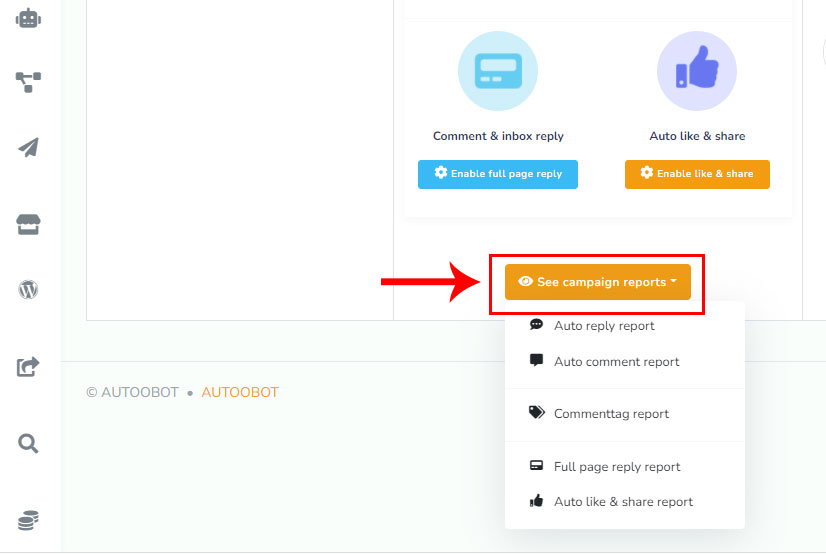Open the store icon in sidebar
826x554 pixels.
29,224
